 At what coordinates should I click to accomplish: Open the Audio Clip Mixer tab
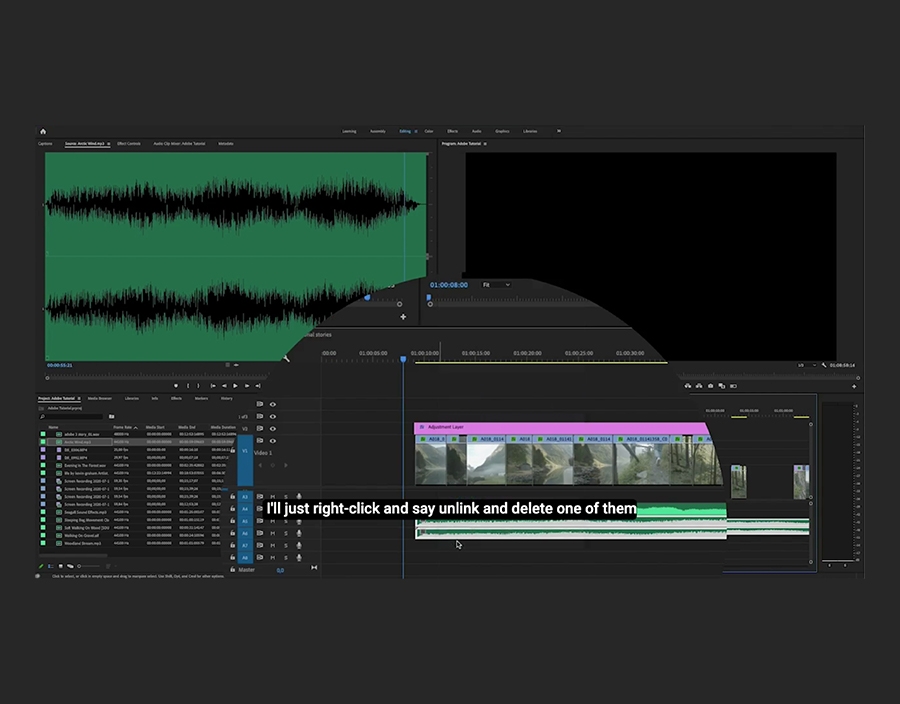click(179, 144)
